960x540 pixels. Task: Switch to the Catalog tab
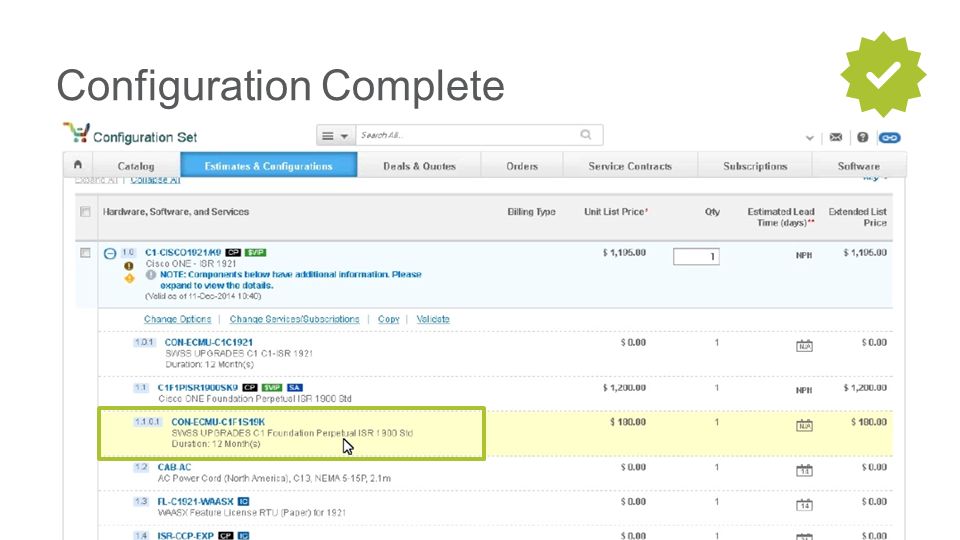[x=136, y=166]
